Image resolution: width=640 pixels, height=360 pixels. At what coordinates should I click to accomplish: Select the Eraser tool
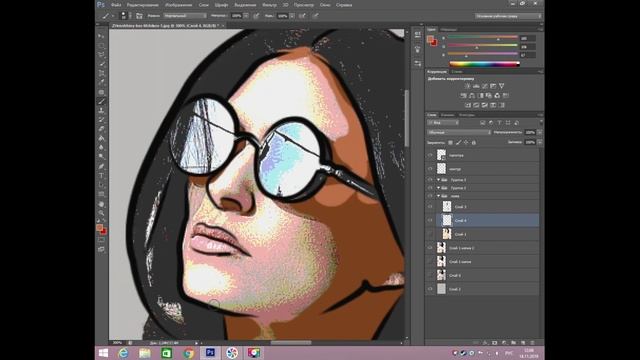(x=101, y=129)
